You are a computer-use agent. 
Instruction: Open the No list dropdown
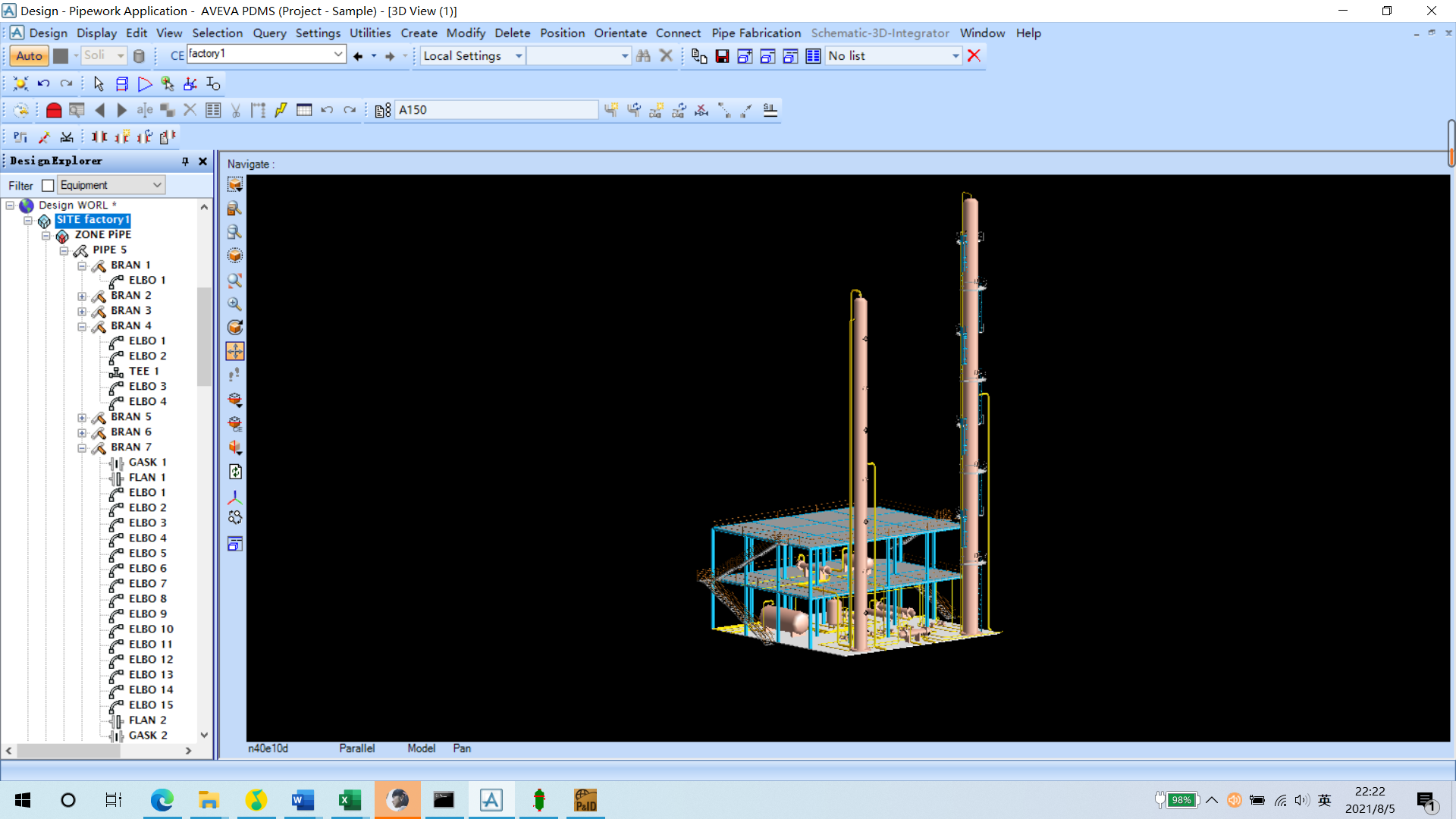click(x=955, y=56)
